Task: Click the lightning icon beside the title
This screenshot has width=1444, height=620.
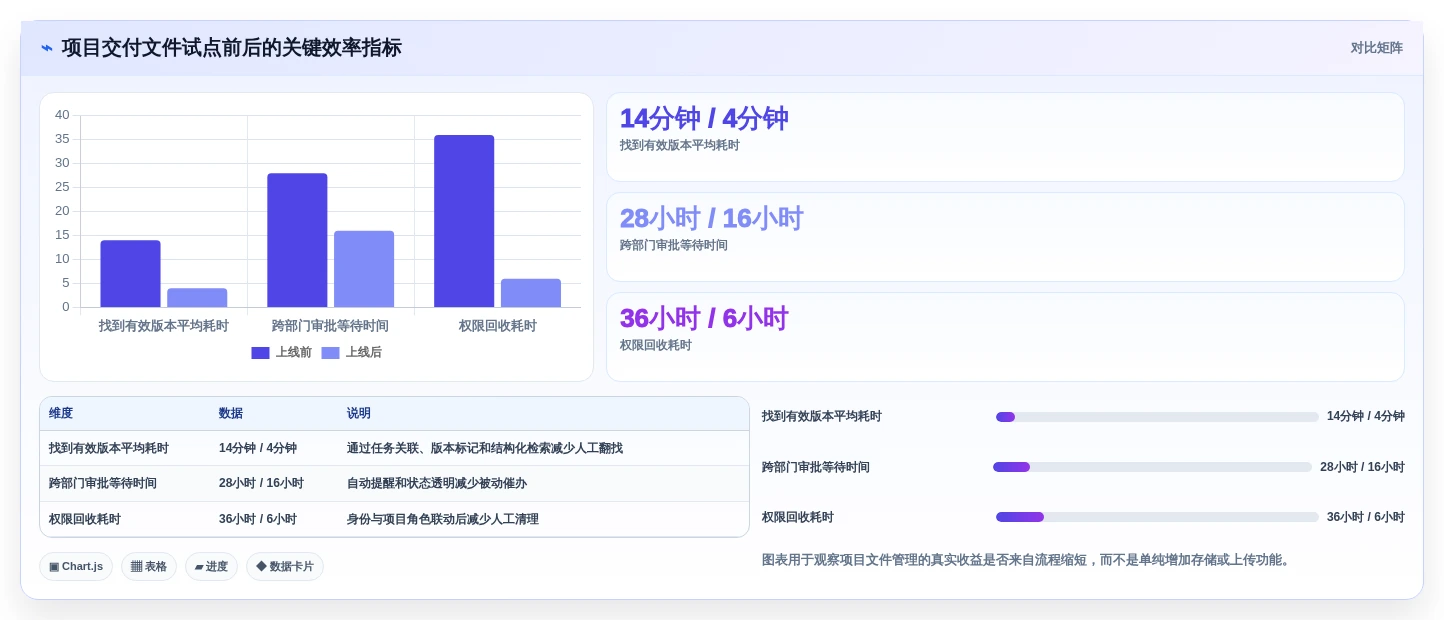Action: click(47, 48)
